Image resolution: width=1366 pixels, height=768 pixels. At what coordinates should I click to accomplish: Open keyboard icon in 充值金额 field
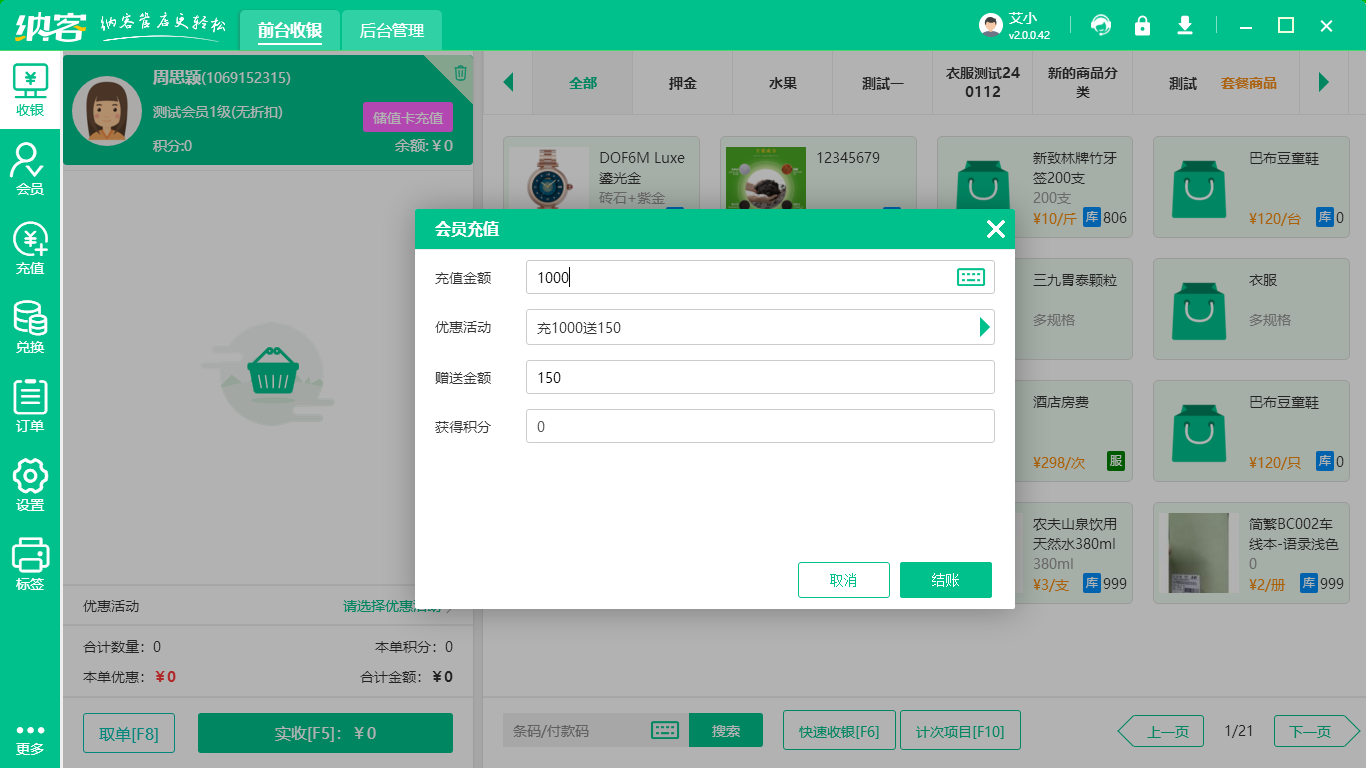click(970, 277)
